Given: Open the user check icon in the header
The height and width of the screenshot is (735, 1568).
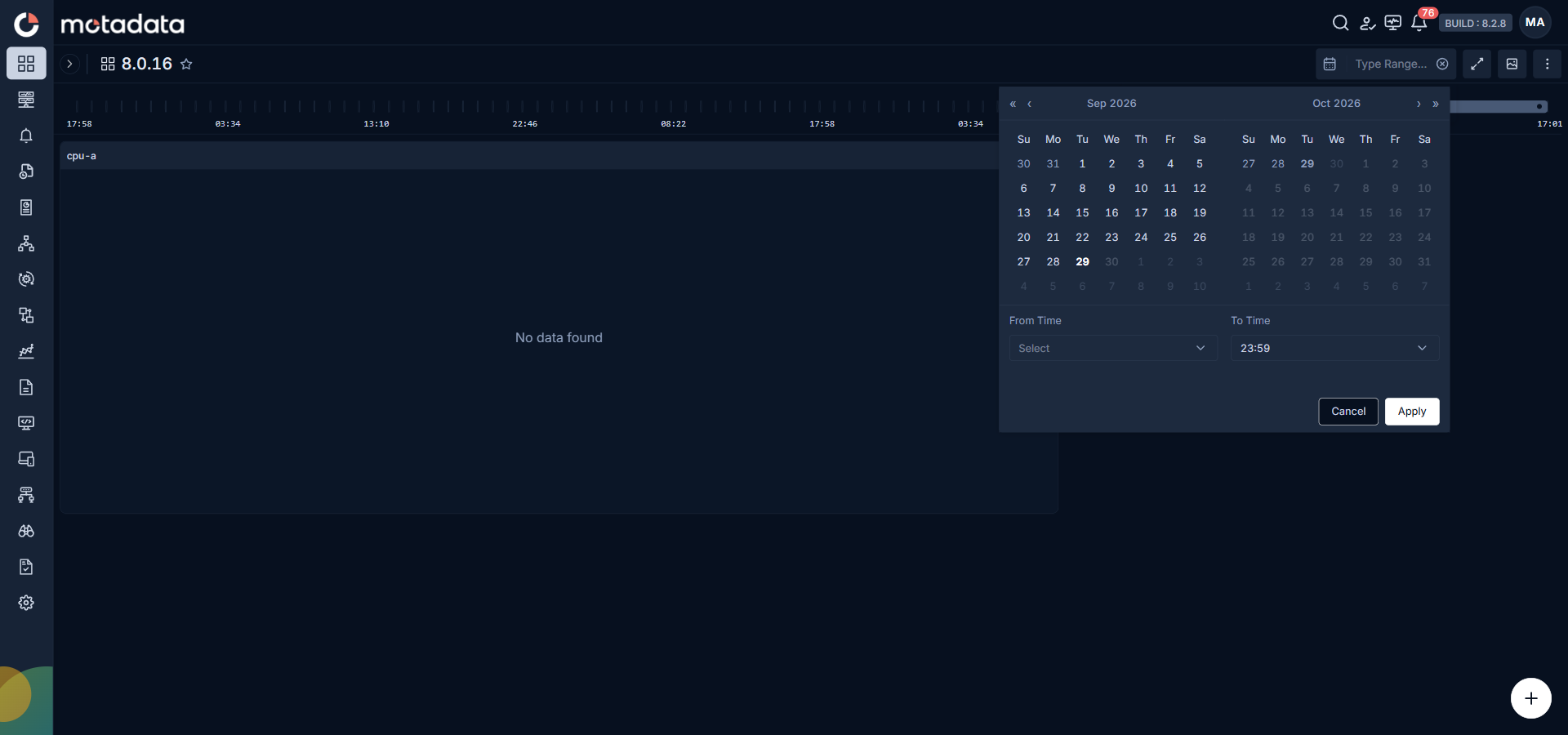Looking at the screenshot, I should tap(1367, 23).
